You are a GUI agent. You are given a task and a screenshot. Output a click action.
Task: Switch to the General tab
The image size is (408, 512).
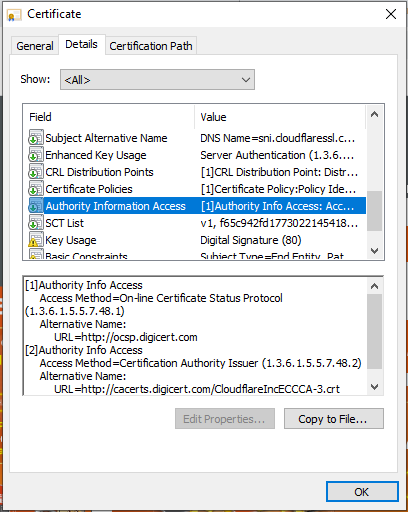pyautogui.click(x=35, y=46)
